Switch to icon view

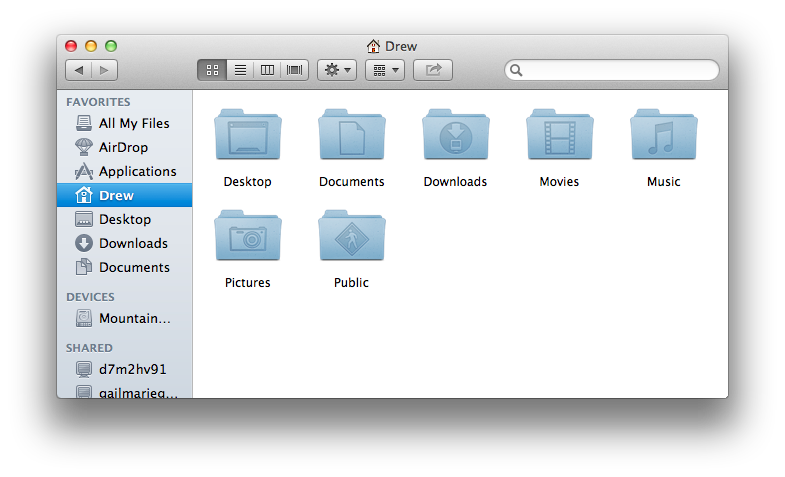coord(212,70)
